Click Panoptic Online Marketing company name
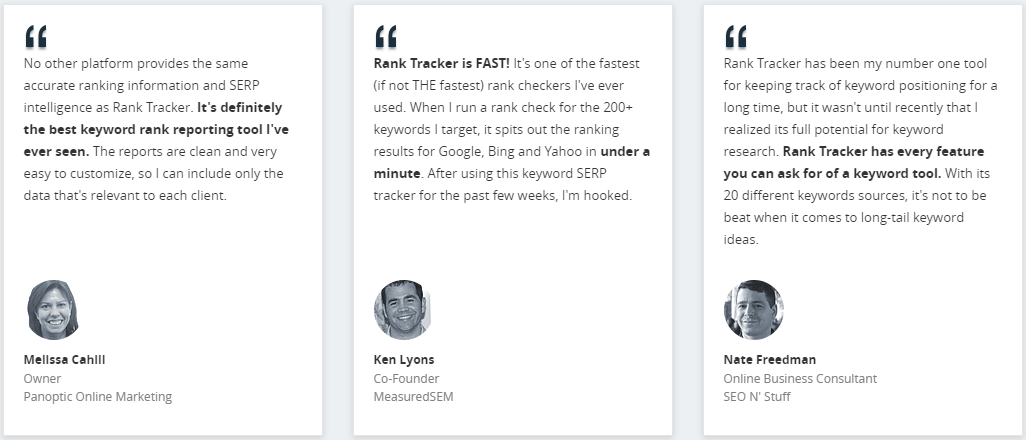Screen dimensions: 1026x440 (x=97, y=396)
